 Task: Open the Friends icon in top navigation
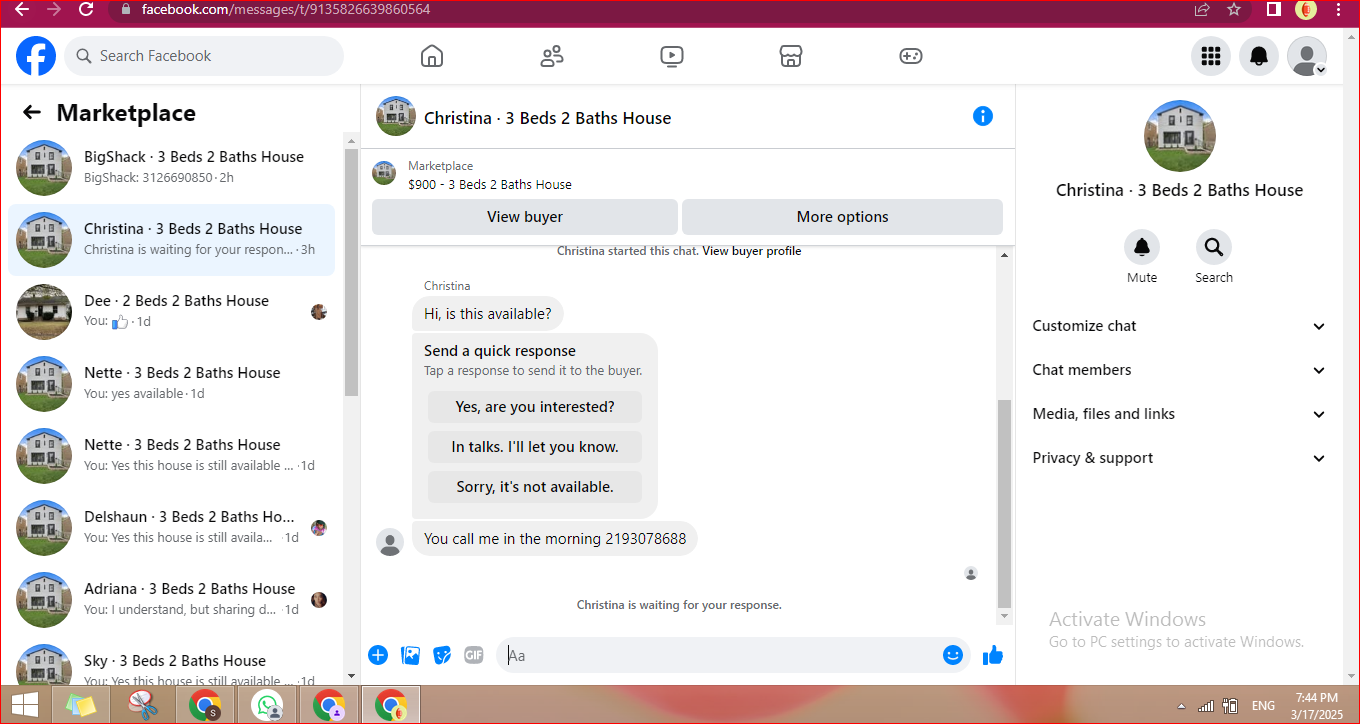pos(552,56)
